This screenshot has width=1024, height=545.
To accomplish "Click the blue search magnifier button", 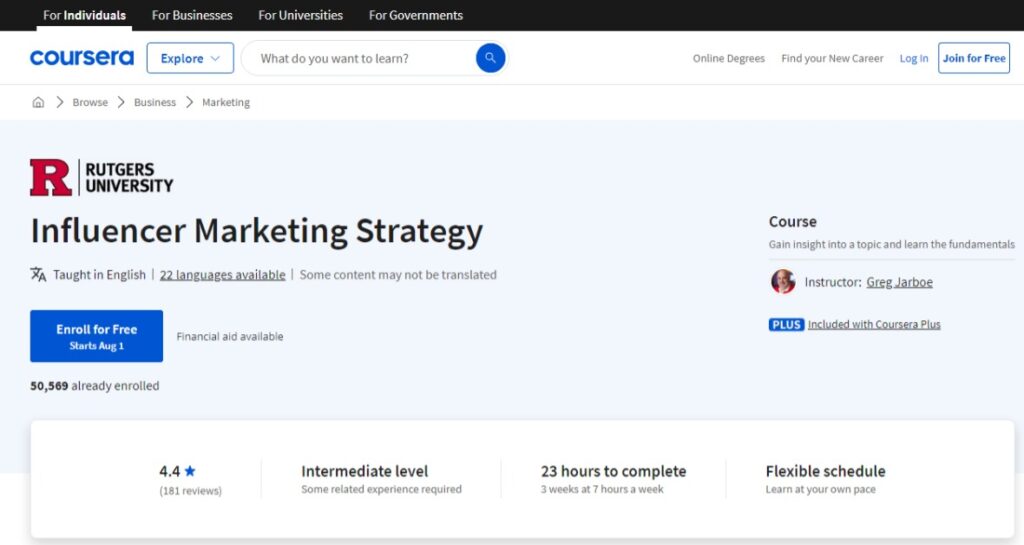I will [490, 58].
